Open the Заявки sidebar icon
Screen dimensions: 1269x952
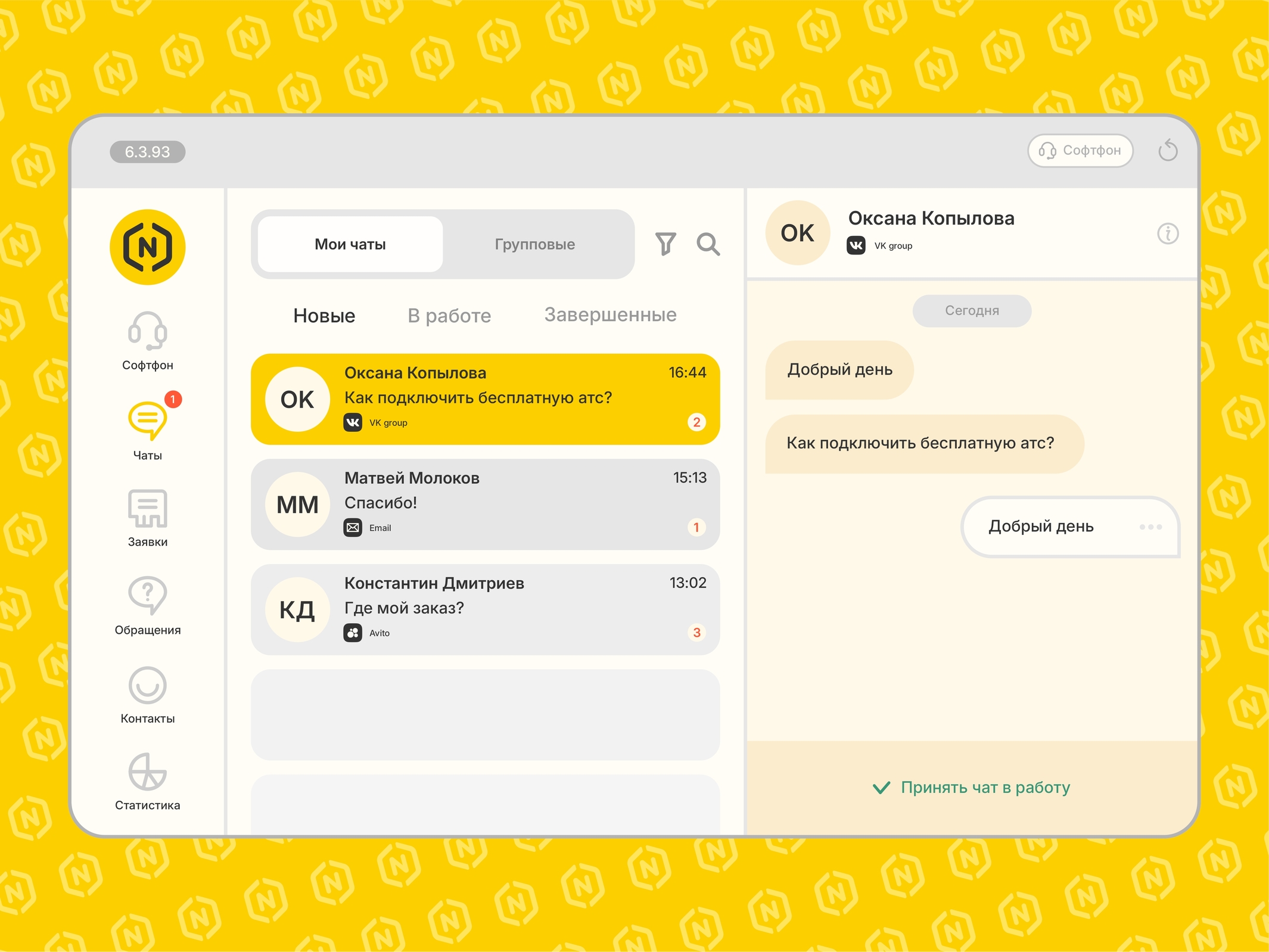[148, 508]
